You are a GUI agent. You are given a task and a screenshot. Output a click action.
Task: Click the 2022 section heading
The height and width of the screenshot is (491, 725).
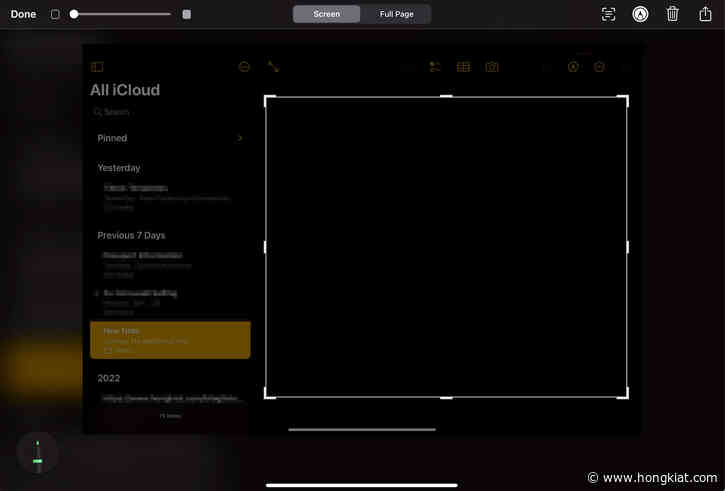[109, 378]
